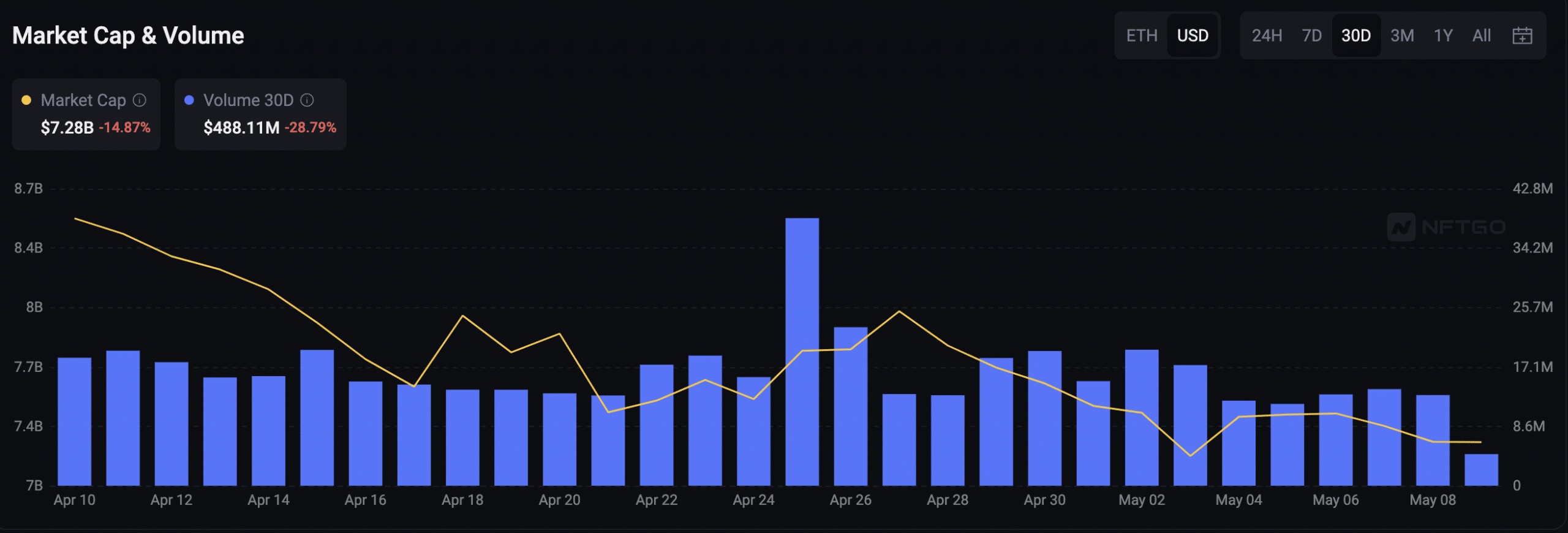Click the -14.87% change value

pyautogui.click(x=124, y=127)
